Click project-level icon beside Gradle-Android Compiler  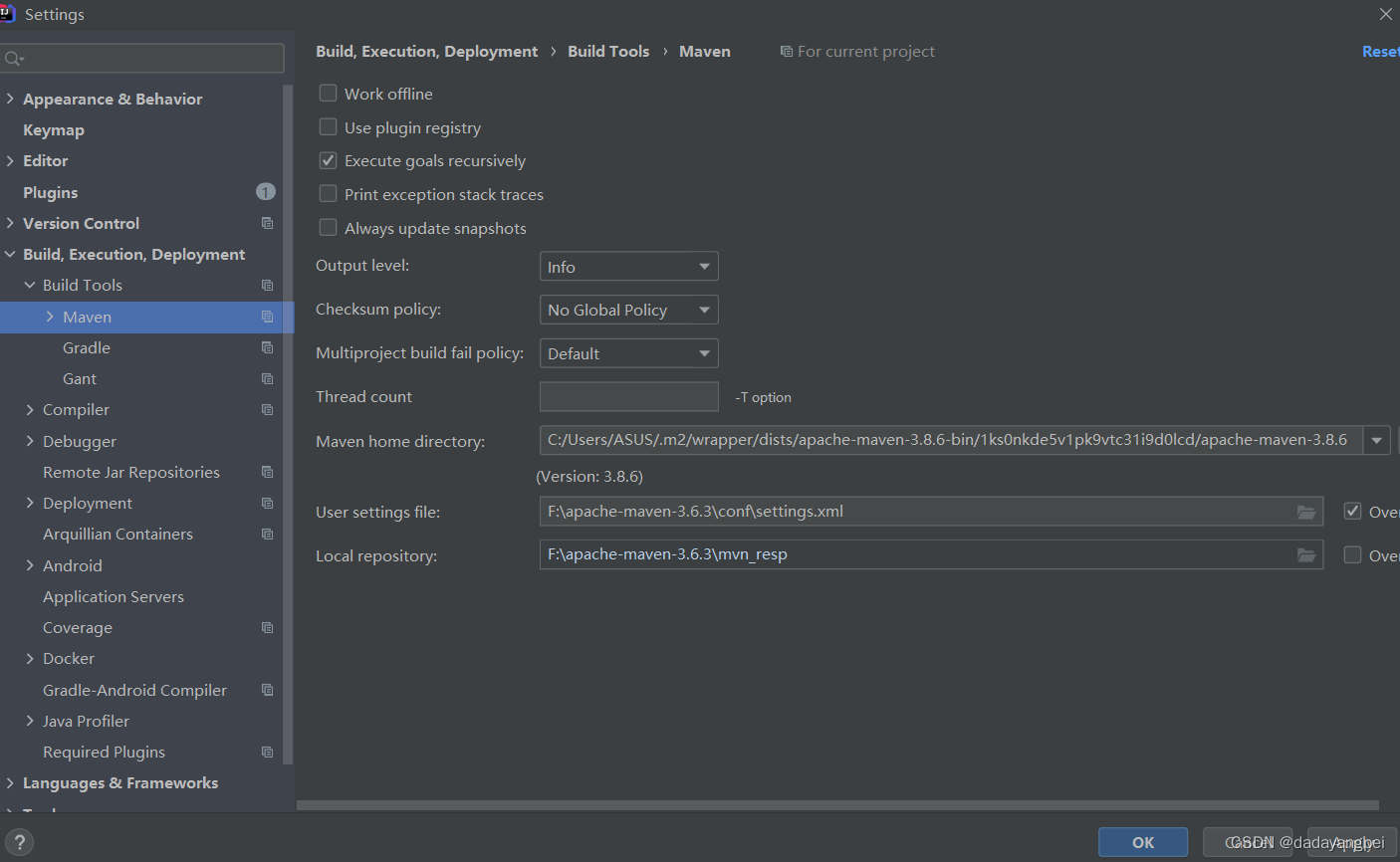(x=267, y=690)
